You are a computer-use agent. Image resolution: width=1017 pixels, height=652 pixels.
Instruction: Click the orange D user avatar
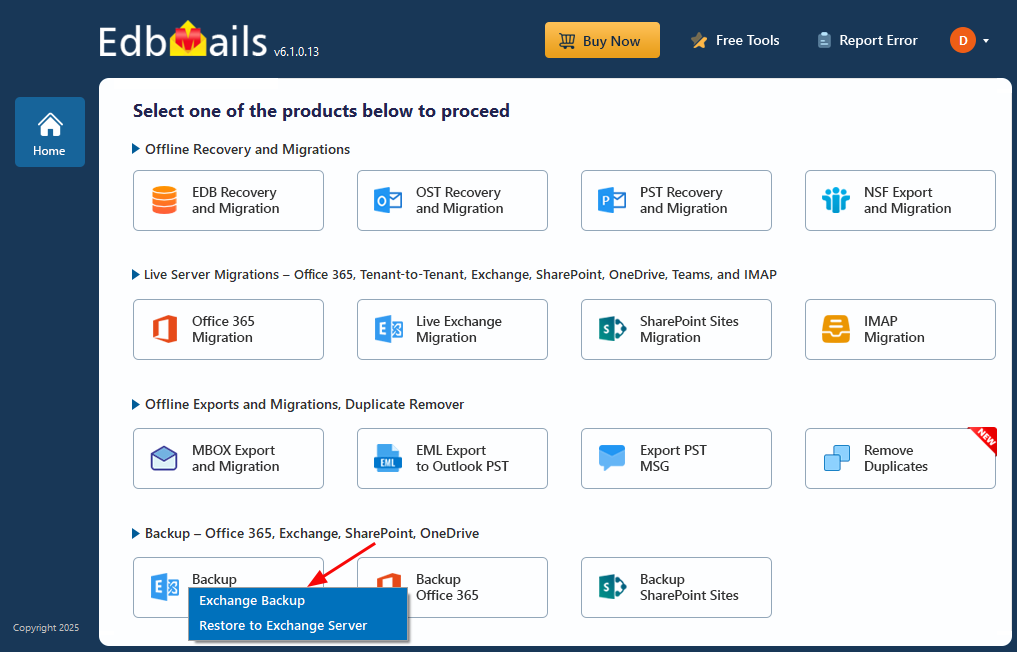pos(963,40)
